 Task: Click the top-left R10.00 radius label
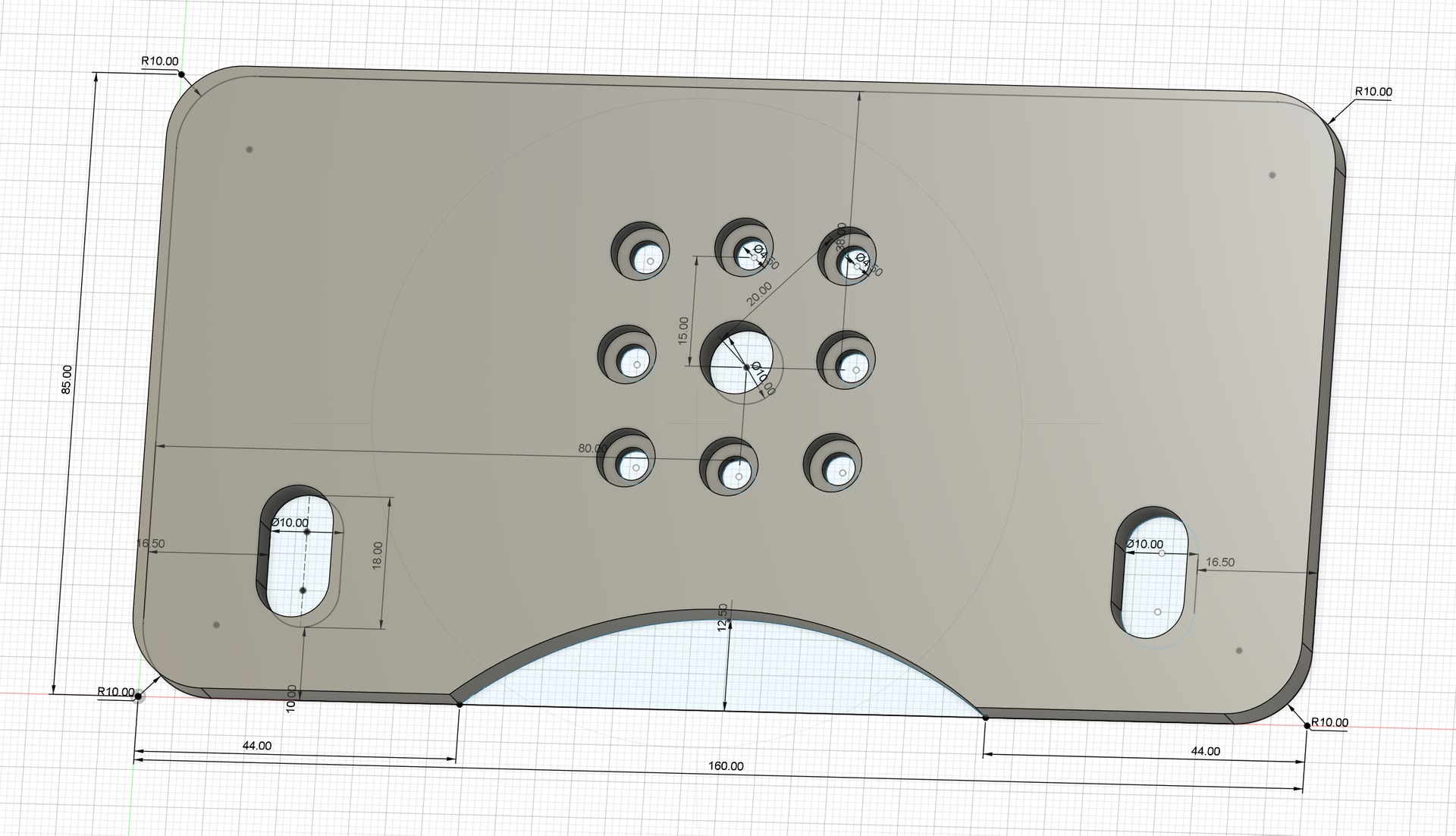coord(160,61)
